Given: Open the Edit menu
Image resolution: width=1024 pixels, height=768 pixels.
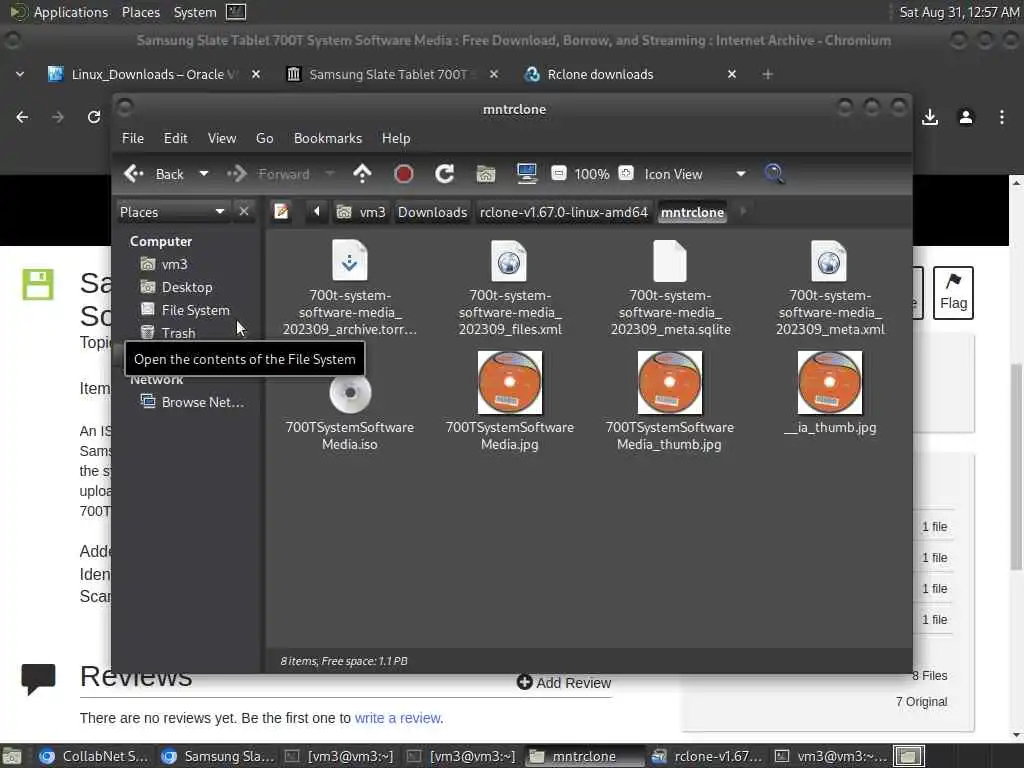Looking at the screenshot, I should point(175,138).
